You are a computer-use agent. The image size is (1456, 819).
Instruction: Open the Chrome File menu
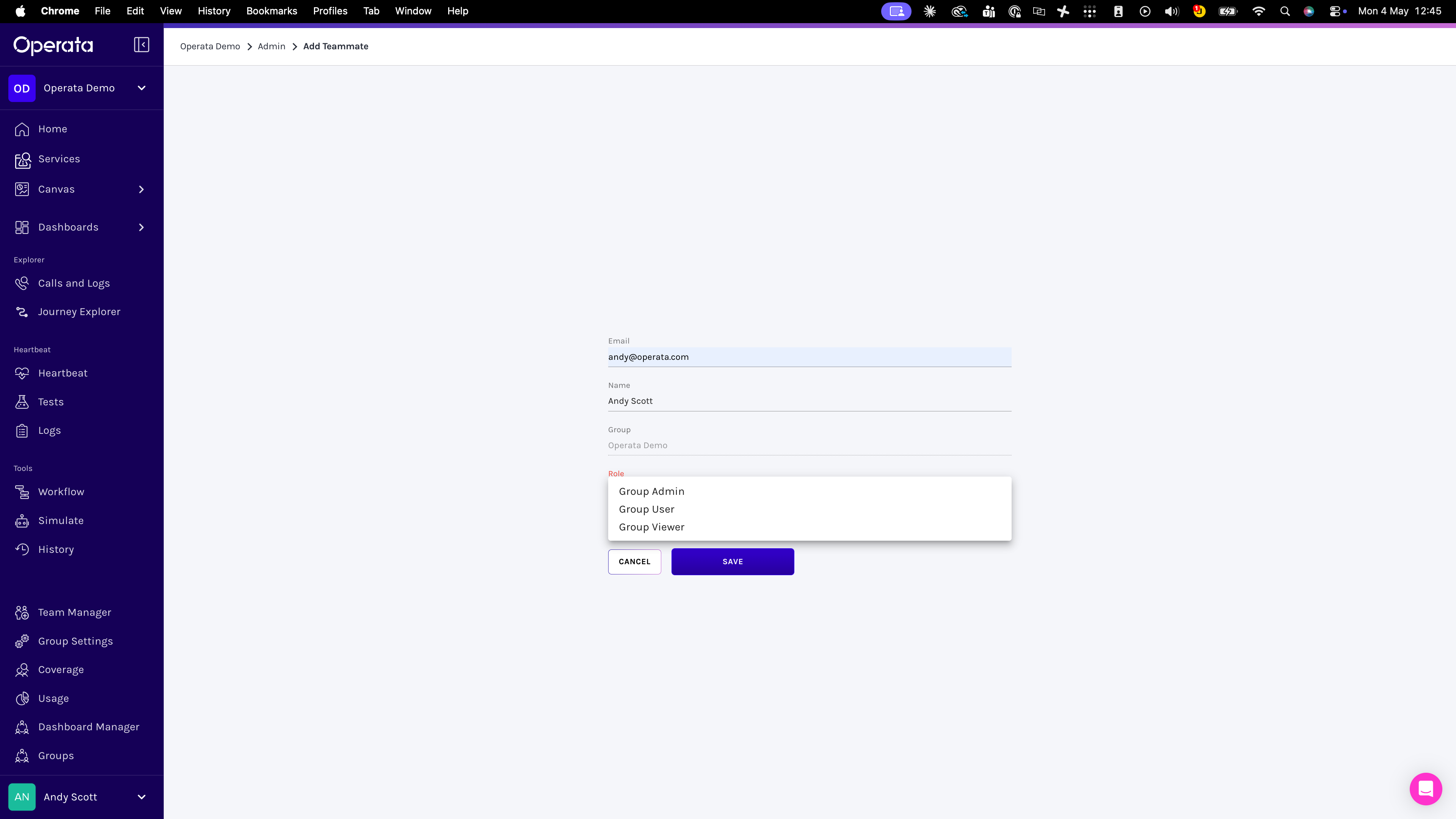(102, 11)
